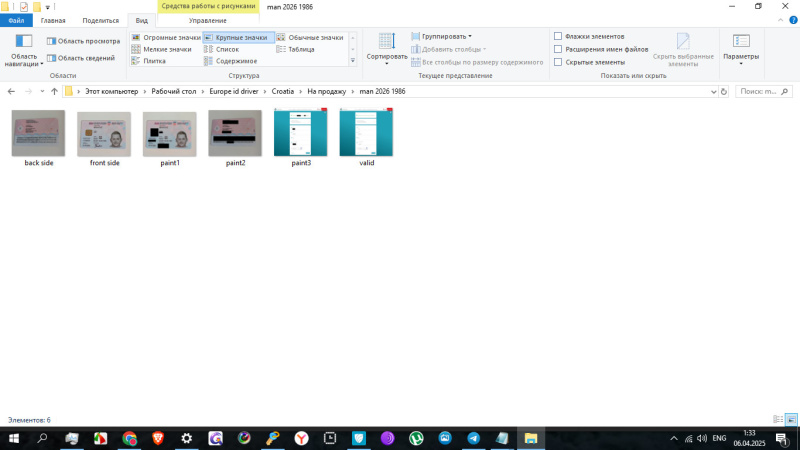Open the Файл menu
This screenshot has width=800, height=450.
(x=15, y=20)
